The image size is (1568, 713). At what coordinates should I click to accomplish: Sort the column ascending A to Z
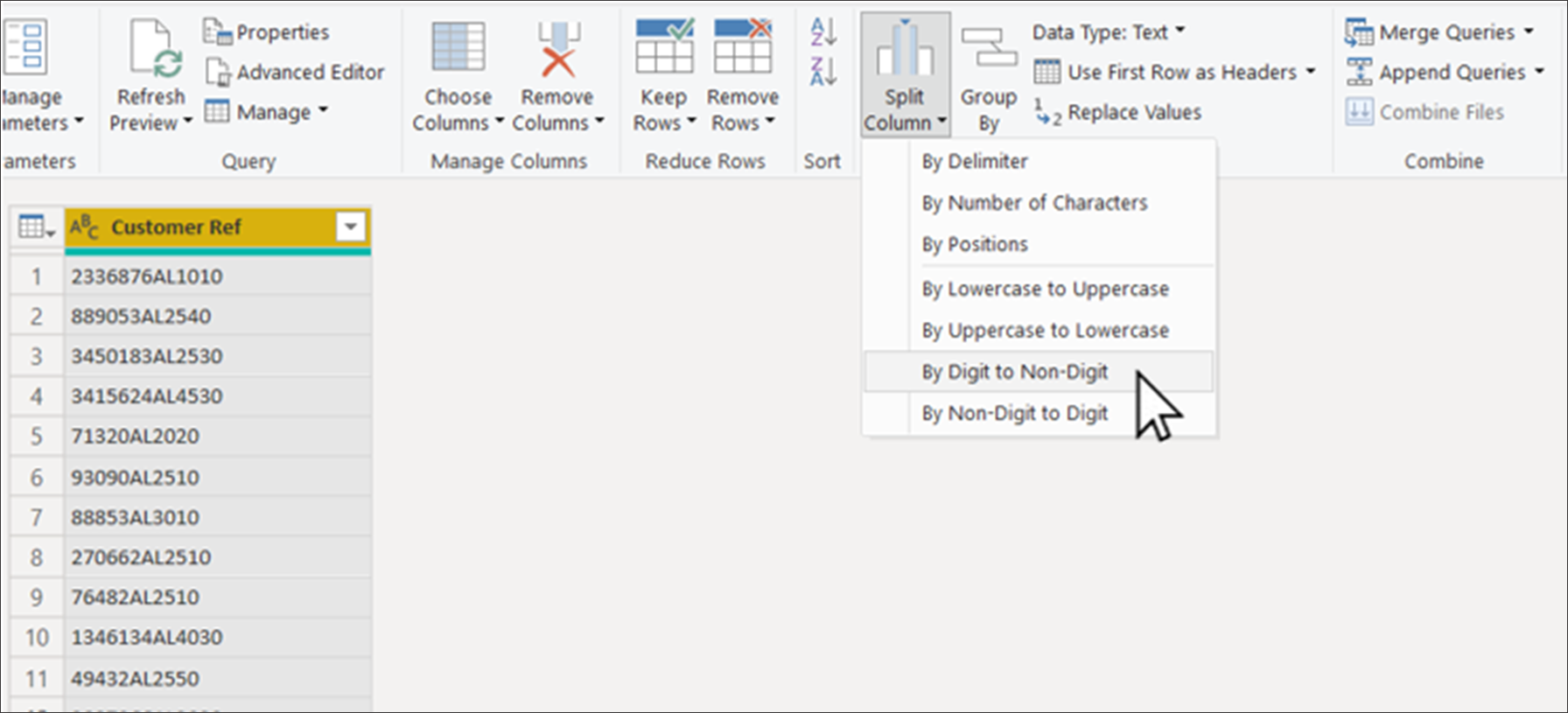coord(822,32)
